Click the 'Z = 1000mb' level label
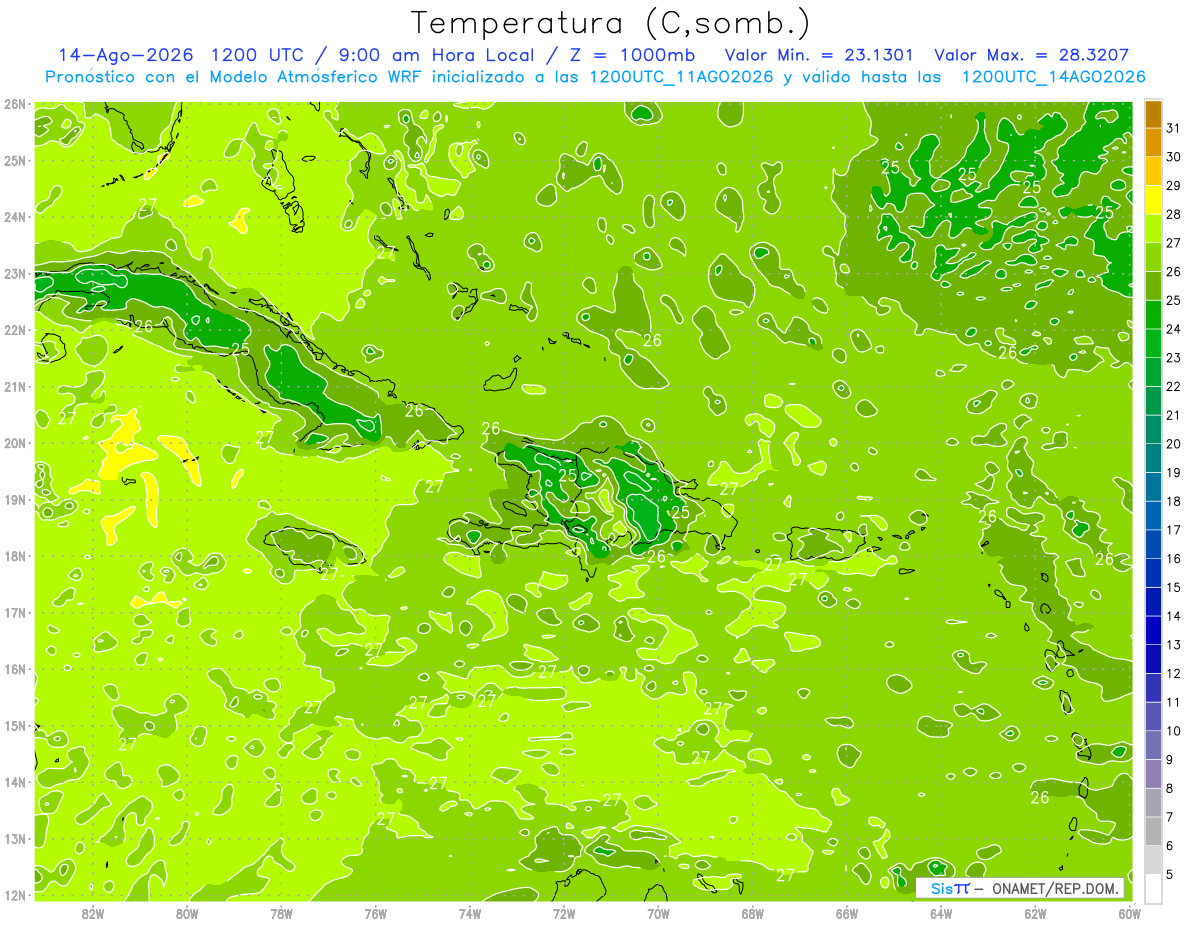Image resolution: width=1200 pixels, height=927 pixels. point(631,55)
